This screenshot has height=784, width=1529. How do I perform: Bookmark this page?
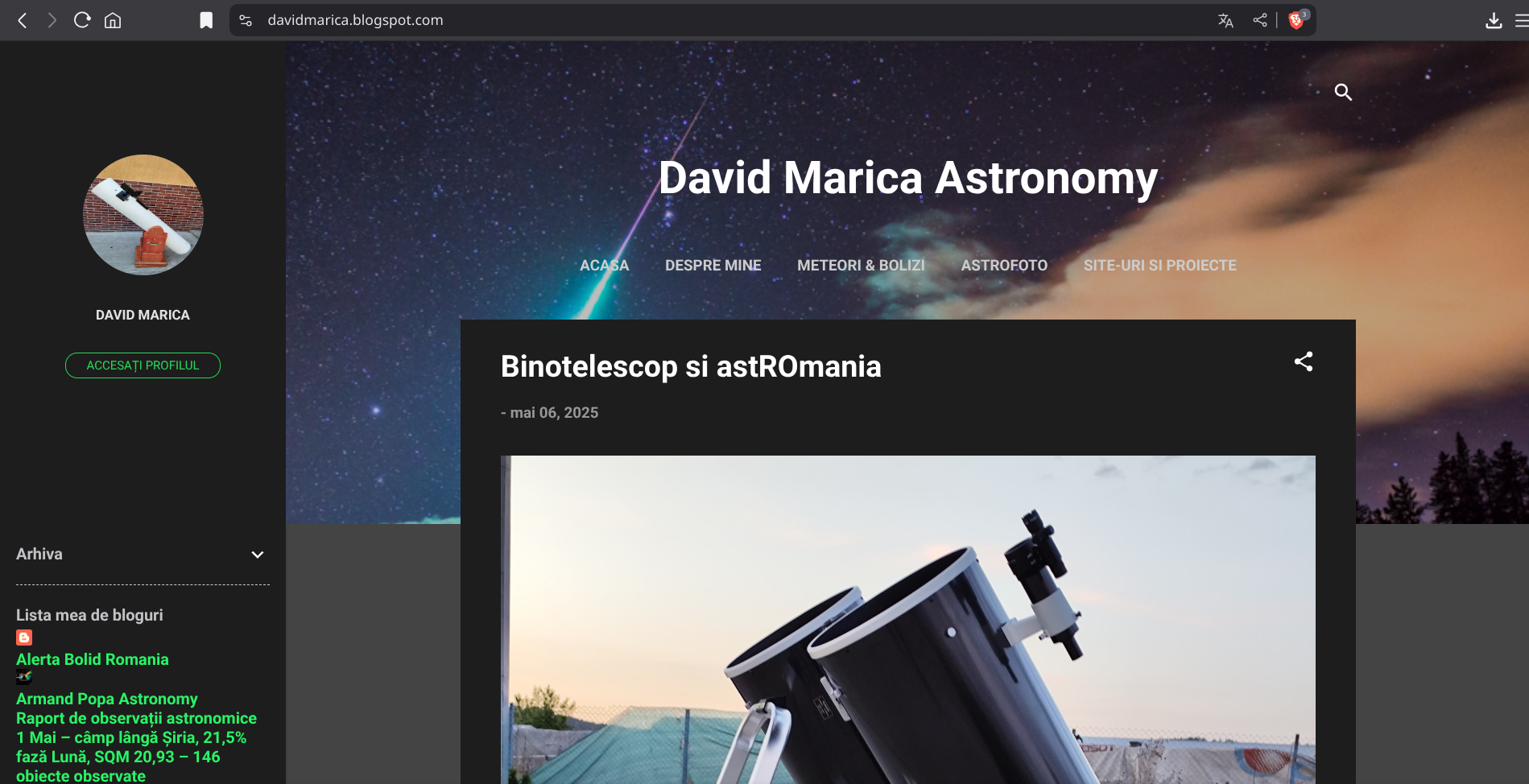pyautogui.click(x=206, y=20)
